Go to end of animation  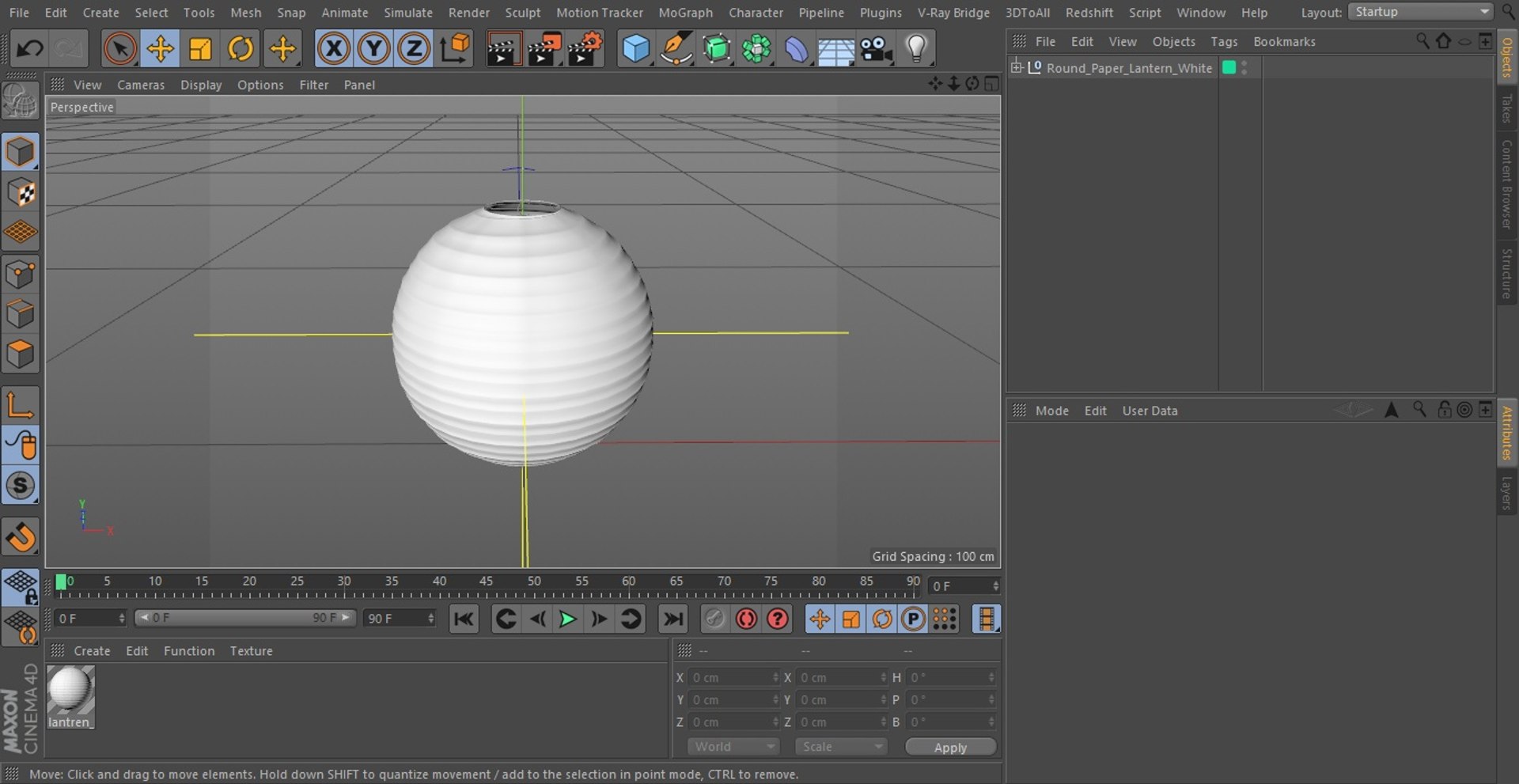[672, 619]
